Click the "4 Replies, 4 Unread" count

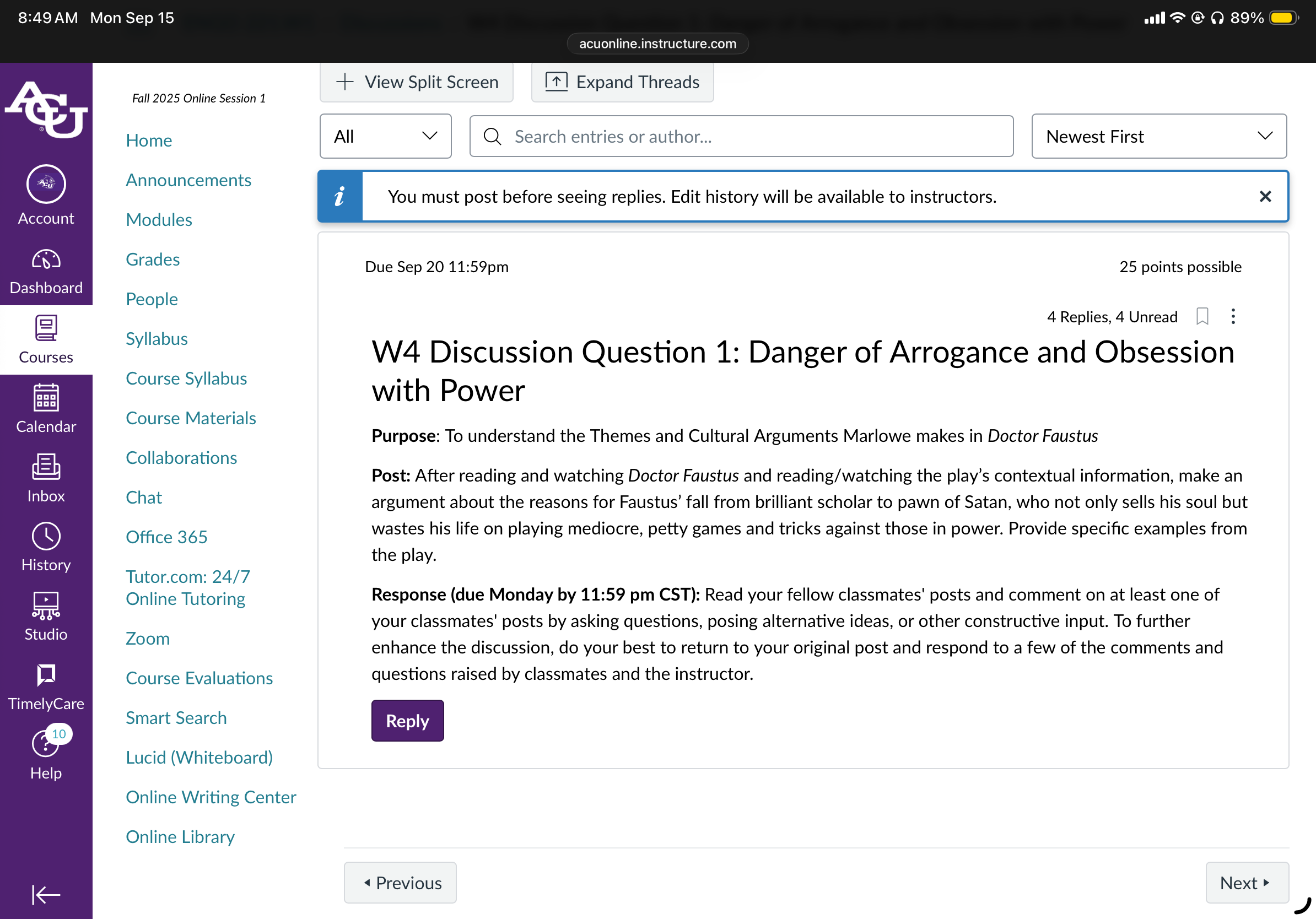pos(1112,317)
